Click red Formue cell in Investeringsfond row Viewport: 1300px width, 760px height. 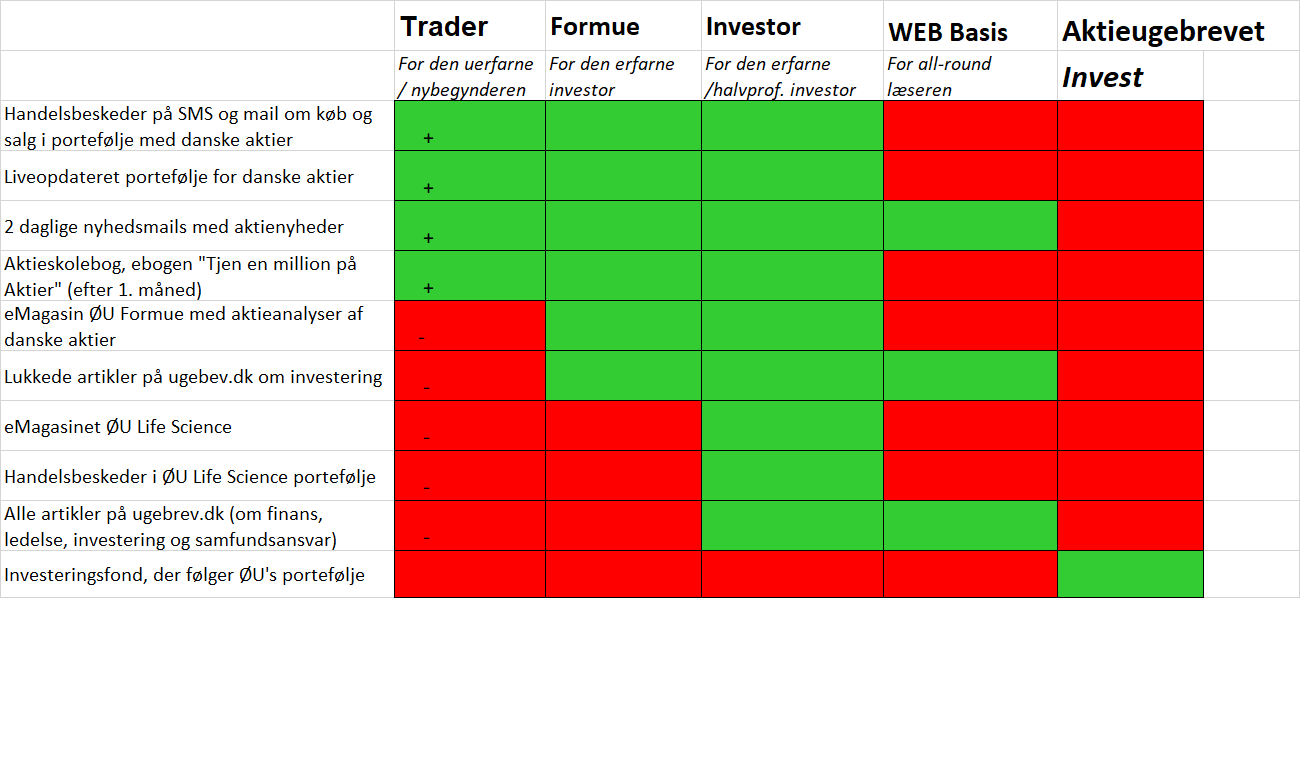pyautogui.click(x=623, y=574)
